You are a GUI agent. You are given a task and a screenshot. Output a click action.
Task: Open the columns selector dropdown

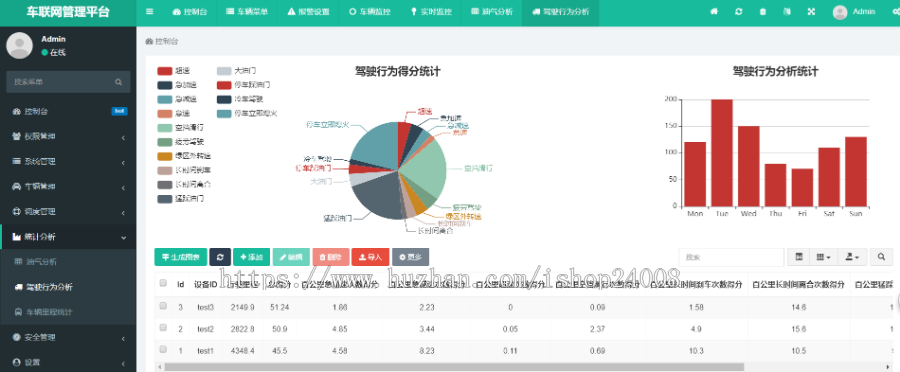[824, 258]
